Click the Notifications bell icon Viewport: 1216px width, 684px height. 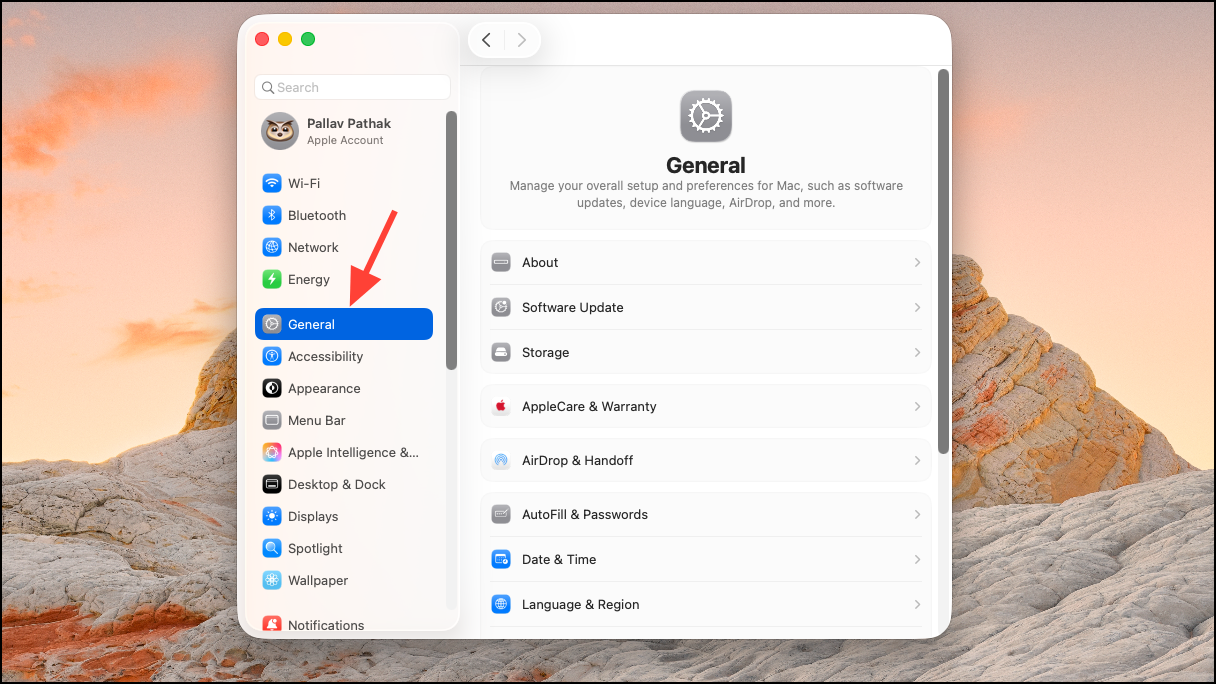(x=272, y=624)
